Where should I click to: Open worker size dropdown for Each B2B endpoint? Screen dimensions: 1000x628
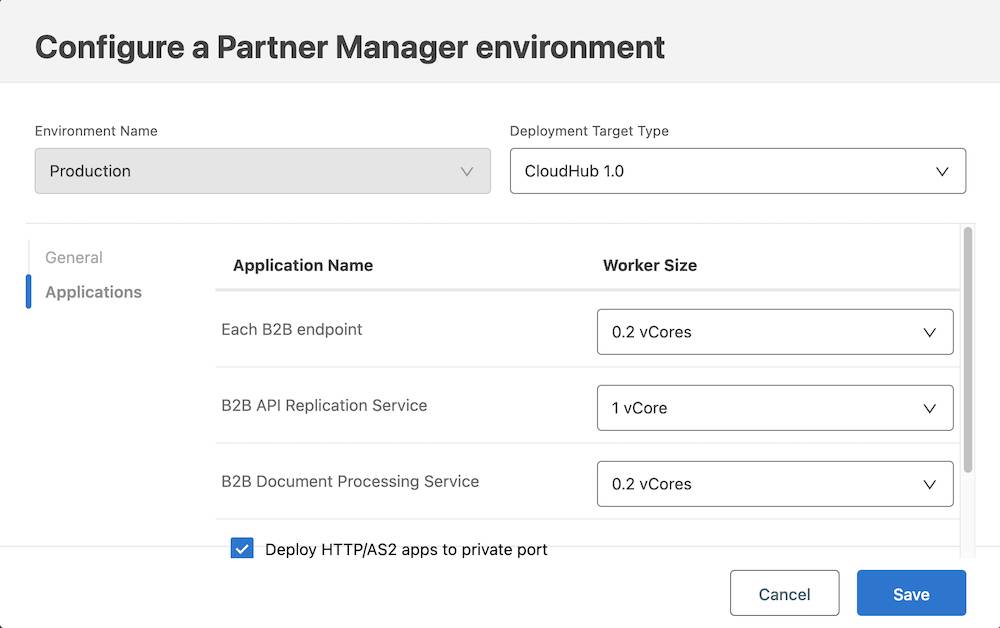point(775,332)
